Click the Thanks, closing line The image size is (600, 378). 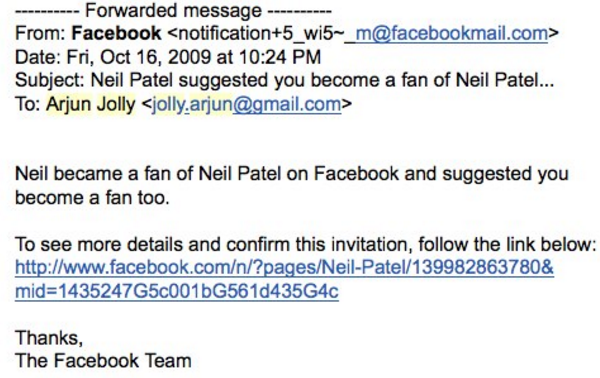pos(49,338)
